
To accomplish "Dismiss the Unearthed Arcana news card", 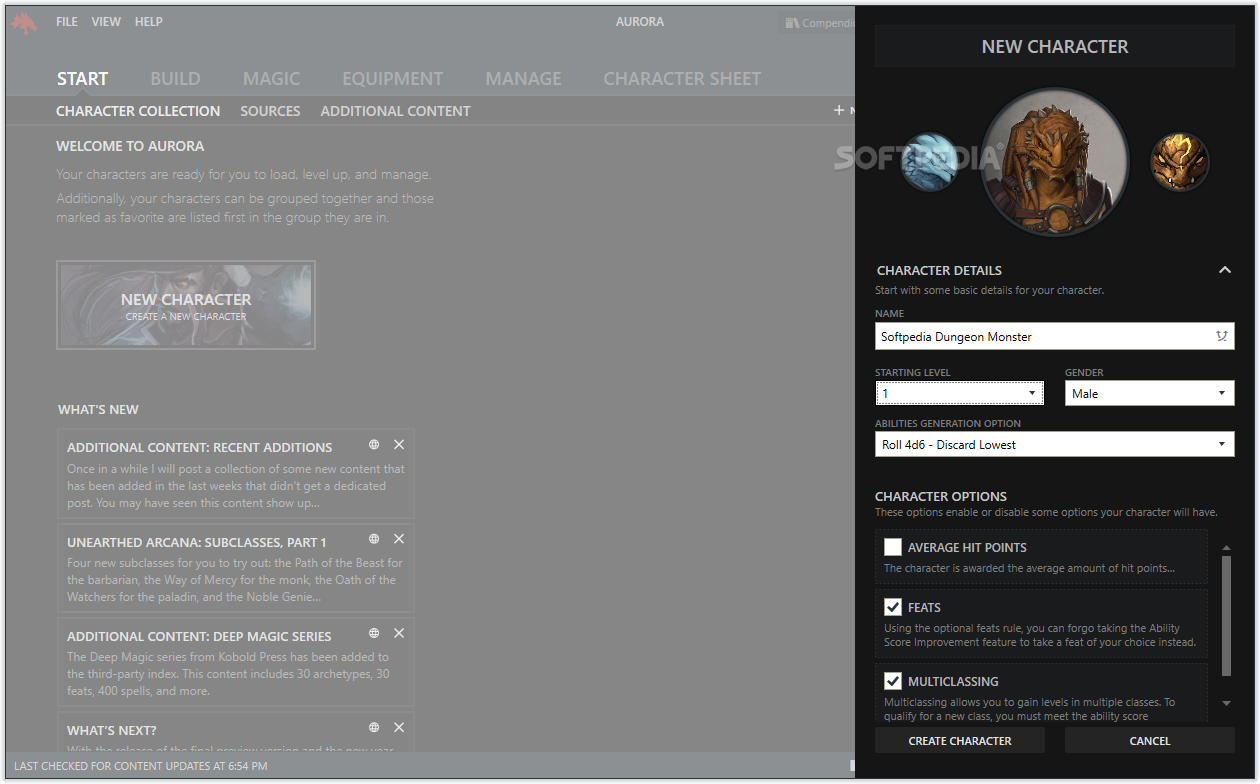I will [x=399, y=540].
